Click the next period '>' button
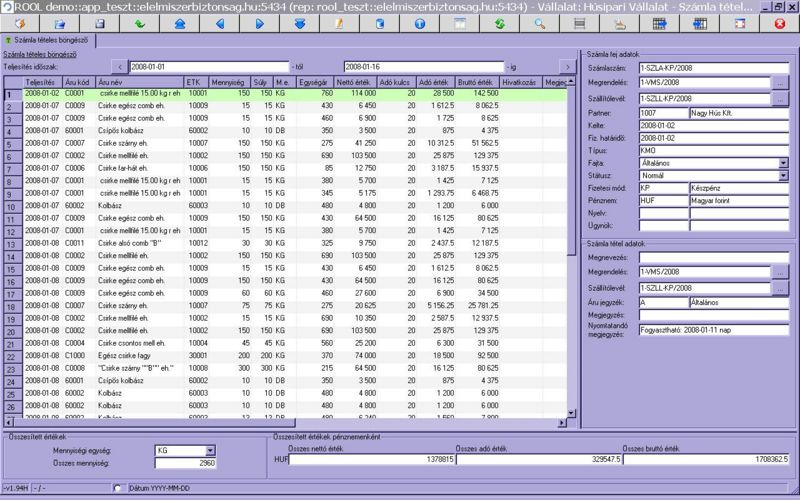 567,67
